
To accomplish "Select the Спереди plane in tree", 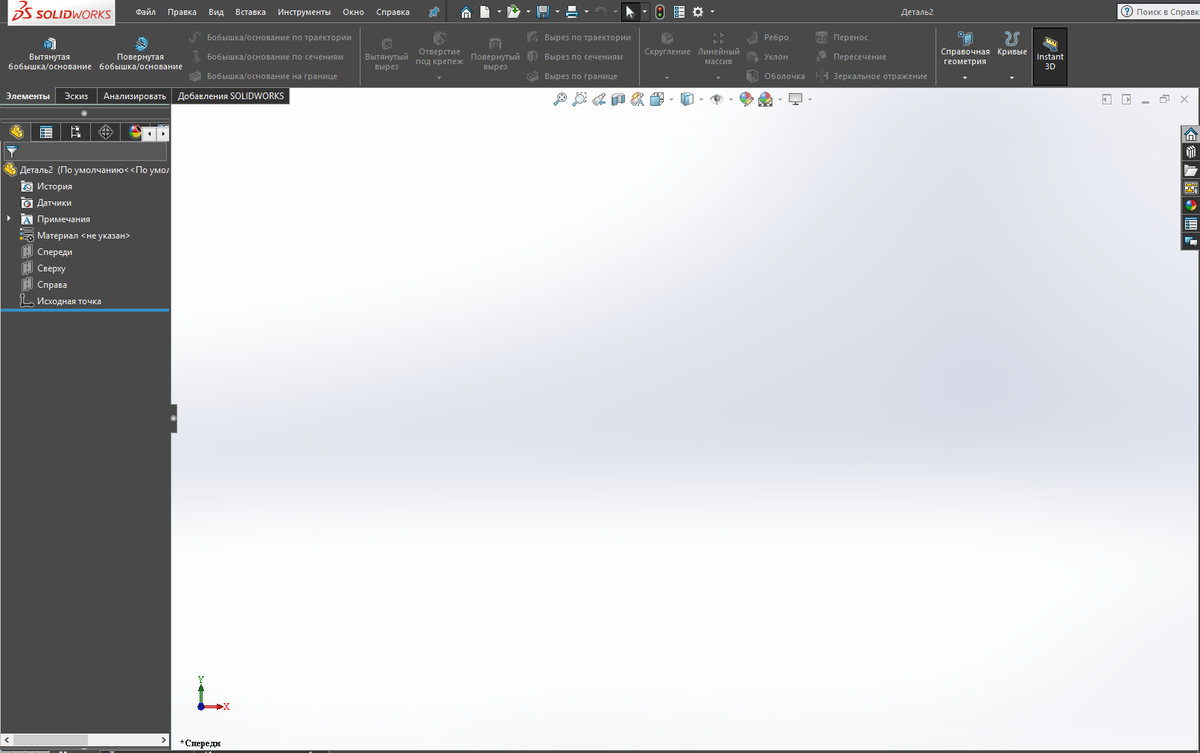I will tap(54, 252).
